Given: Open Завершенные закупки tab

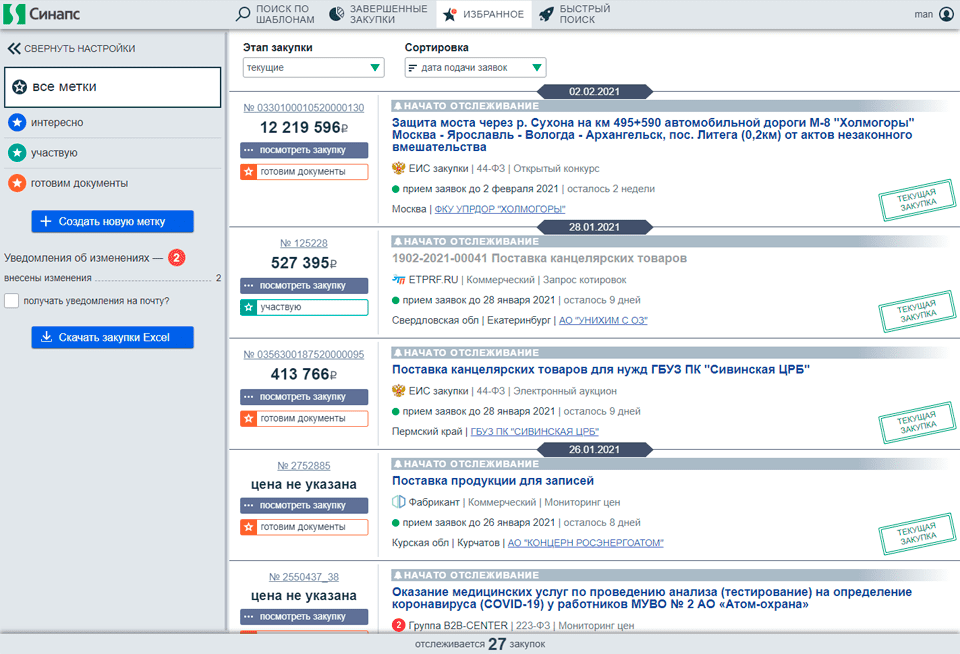Looking at the screenshot, I should (378, 14).
